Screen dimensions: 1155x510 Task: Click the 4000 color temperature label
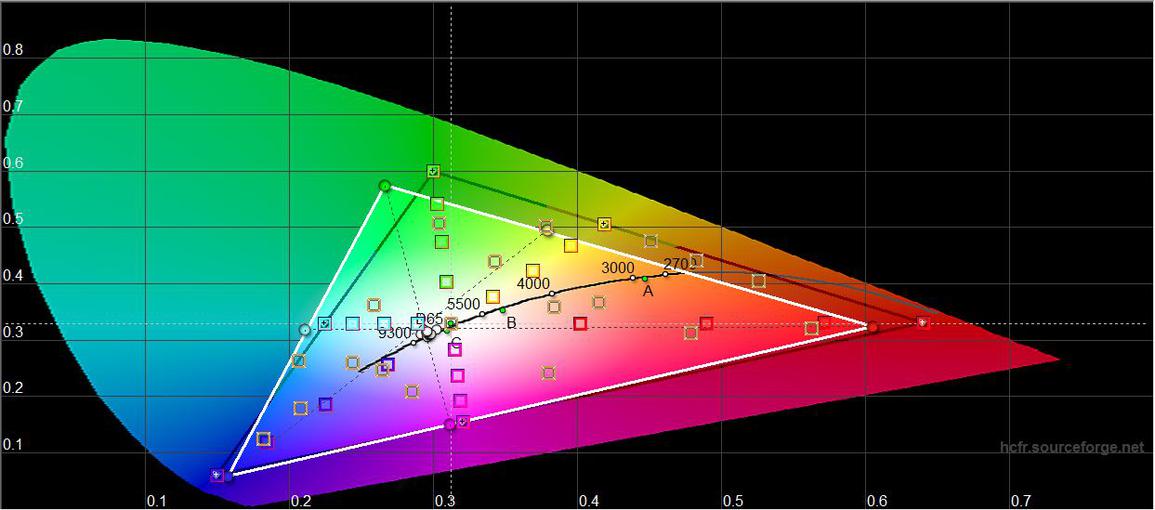coord(532,284)
